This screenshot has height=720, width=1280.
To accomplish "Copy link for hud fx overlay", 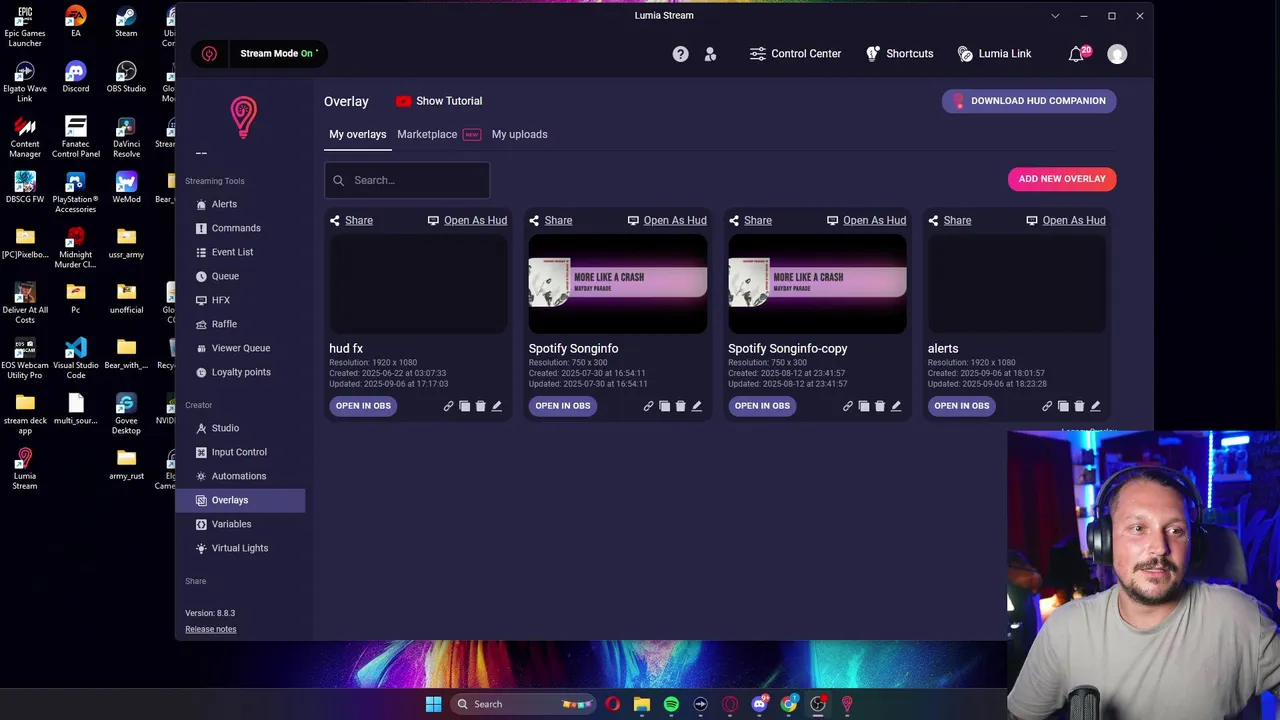I will 449,406.
